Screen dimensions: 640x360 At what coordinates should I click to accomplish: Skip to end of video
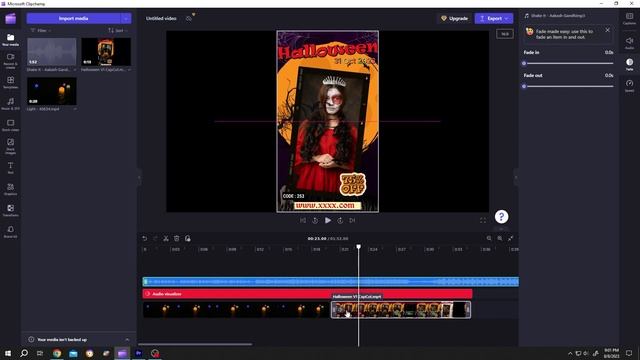(x=352, y=220)
